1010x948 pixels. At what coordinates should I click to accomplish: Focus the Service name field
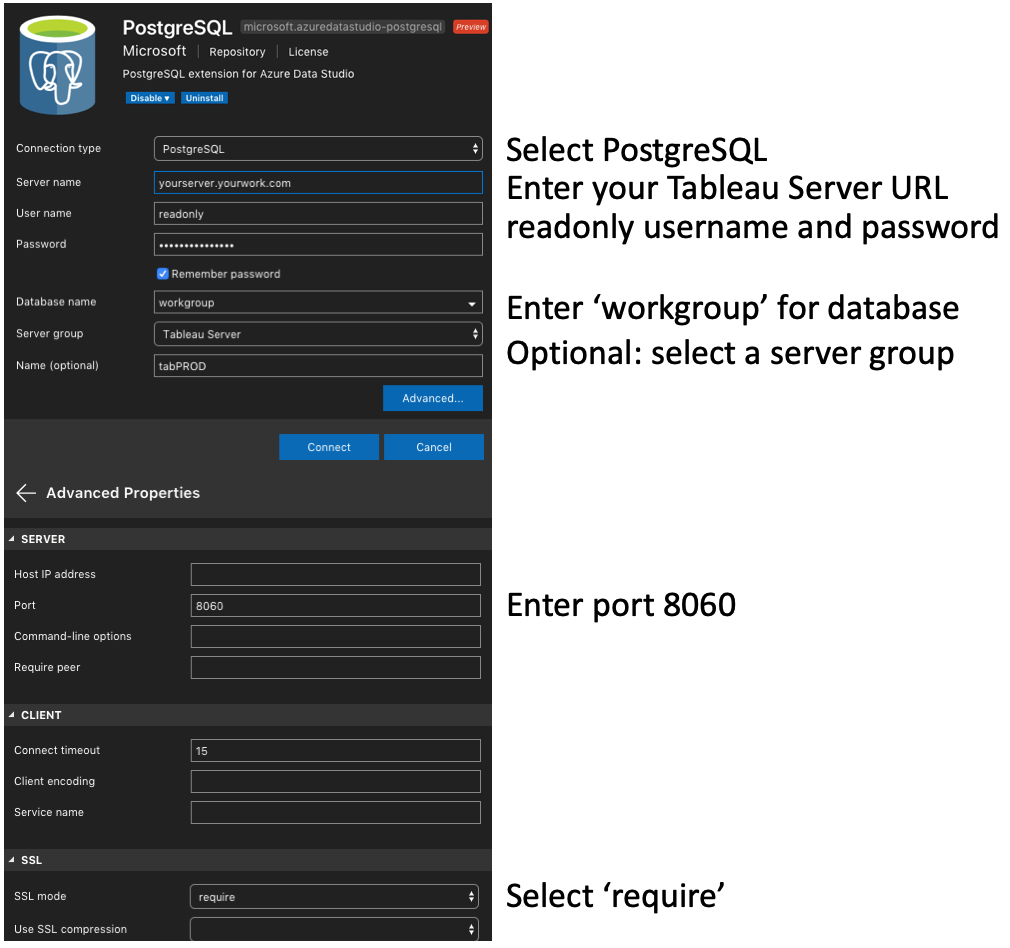point(336,813)
